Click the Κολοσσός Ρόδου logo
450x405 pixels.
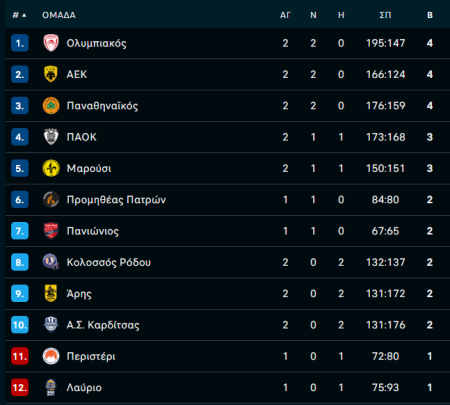[51, 262]
